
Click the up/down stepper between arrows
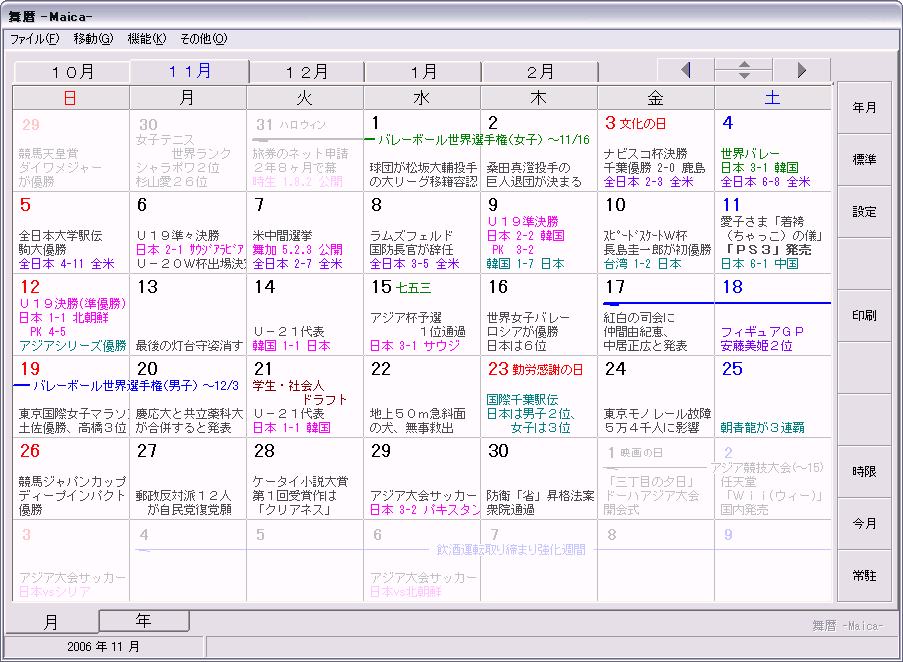743,70
